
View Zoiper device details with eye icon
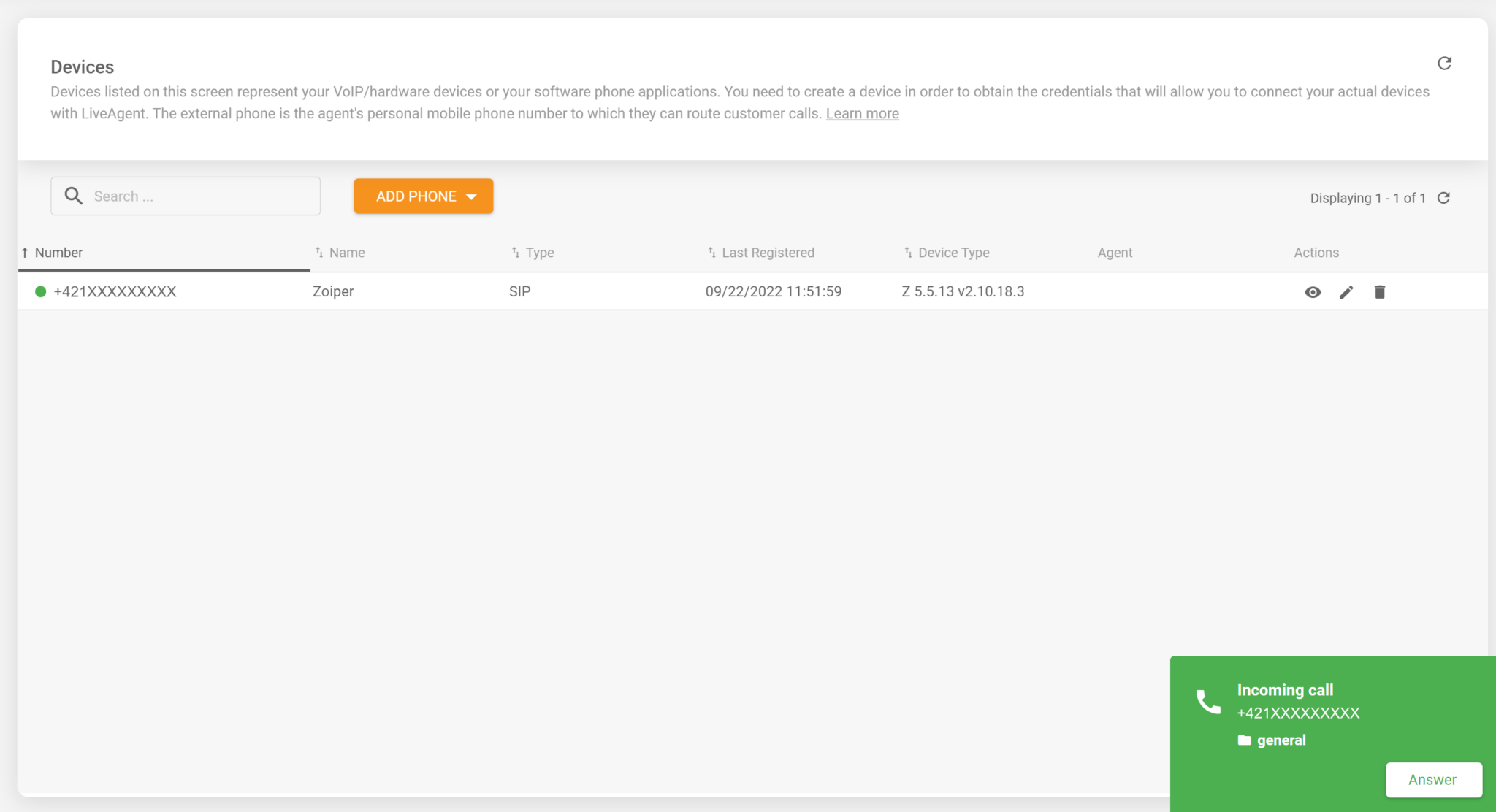(1313, 292)
